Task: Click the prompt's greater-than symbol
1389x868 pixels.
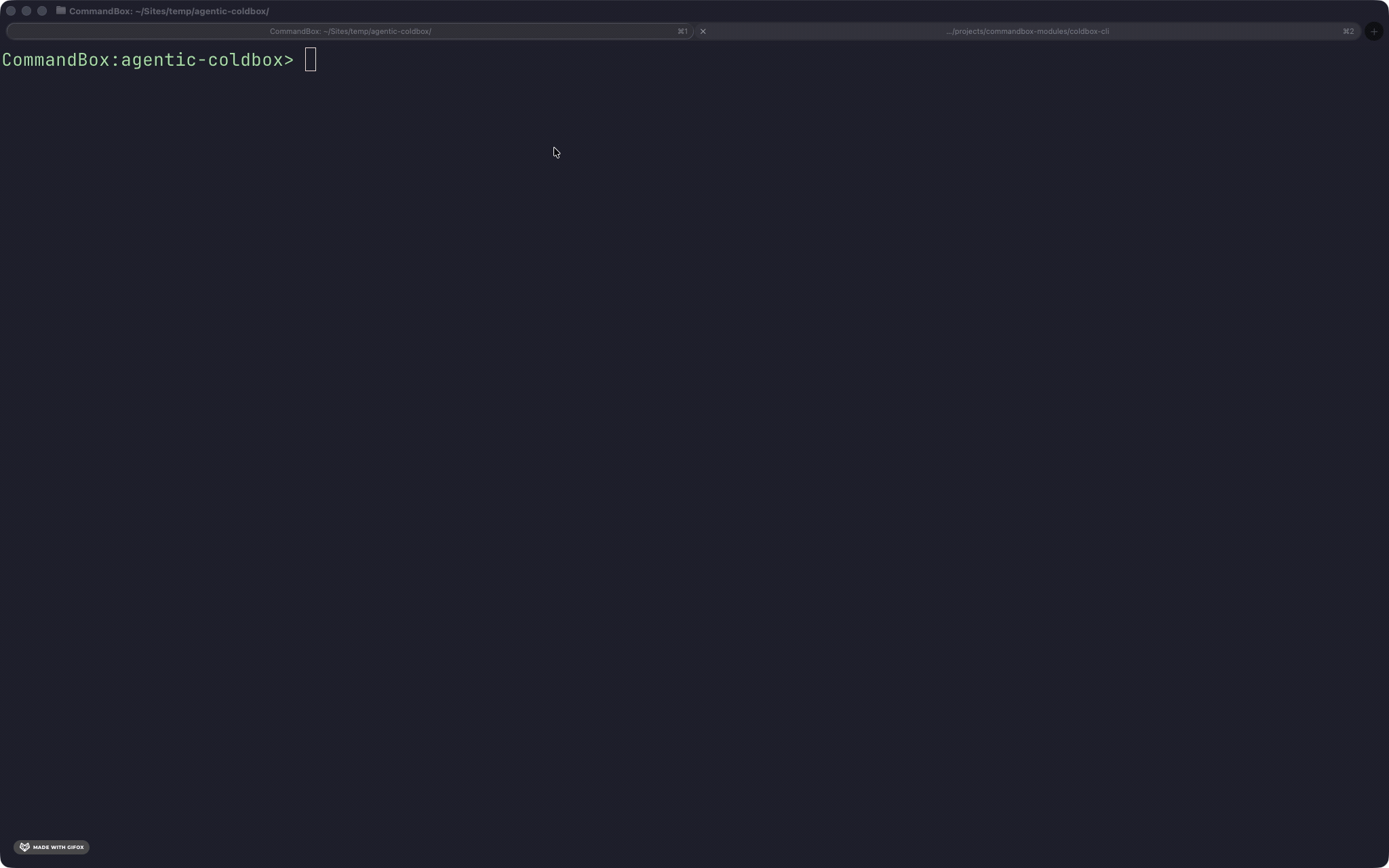Action: (289, 60)
